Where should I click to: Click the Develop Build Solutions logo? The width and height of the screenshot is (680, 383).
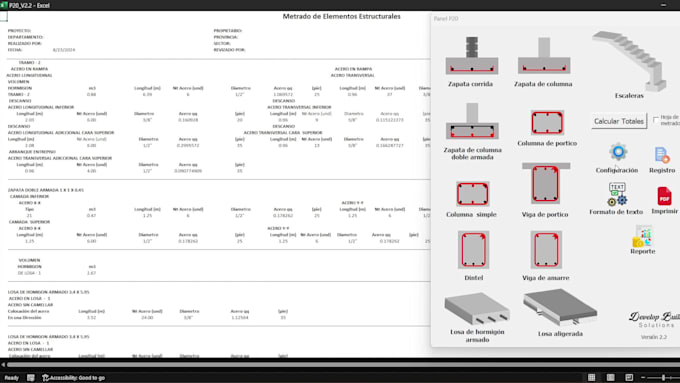point(654,320)
